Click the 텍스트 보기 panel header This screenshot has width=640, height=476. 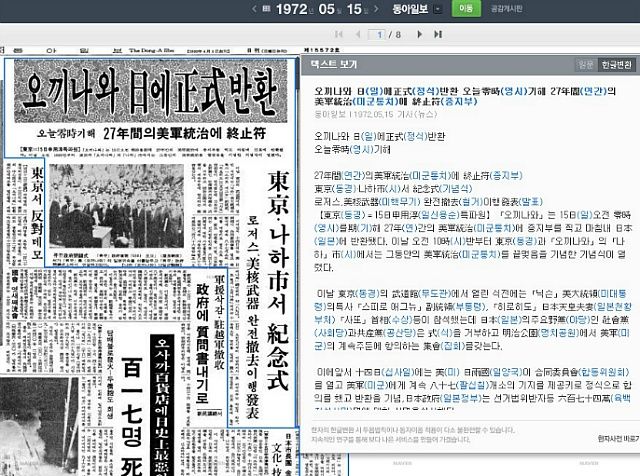pyautogui.click(x=333, y=65)
